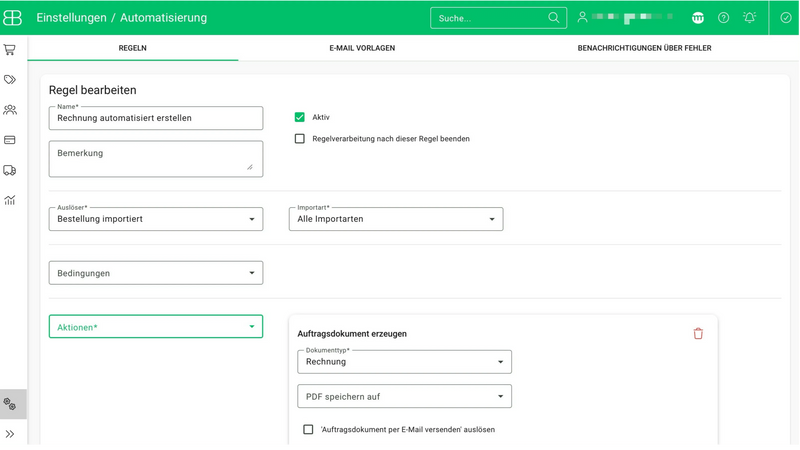The image size is (800, 450).
Task: Open the shopping cart orders sidebar icon
Action: (10, 49)
